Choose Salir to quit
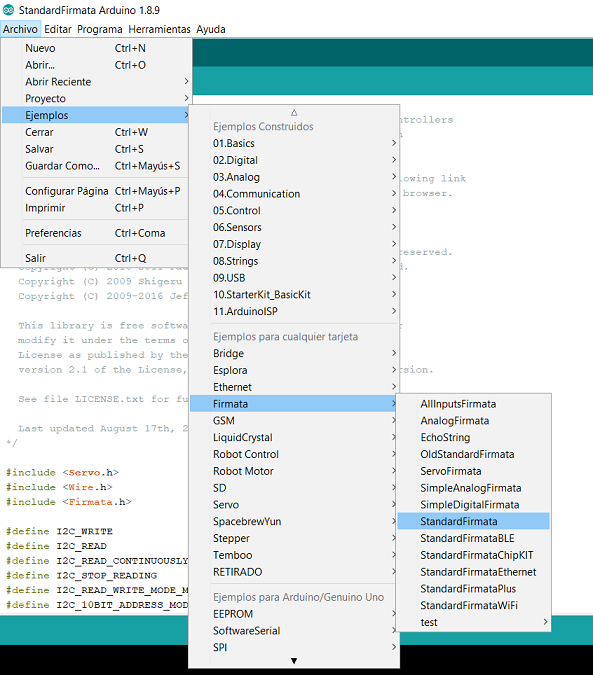The image size is (593, 675). point(96,258)
